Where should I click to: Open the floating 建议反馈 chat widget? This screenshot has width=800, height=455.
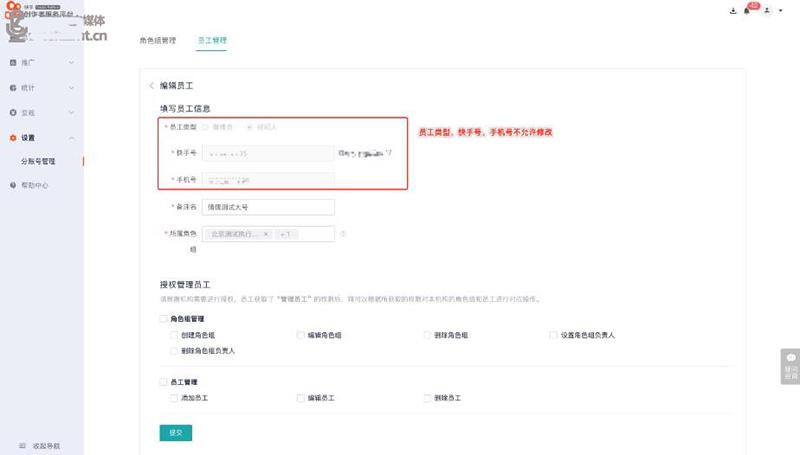tap(790, 366)
